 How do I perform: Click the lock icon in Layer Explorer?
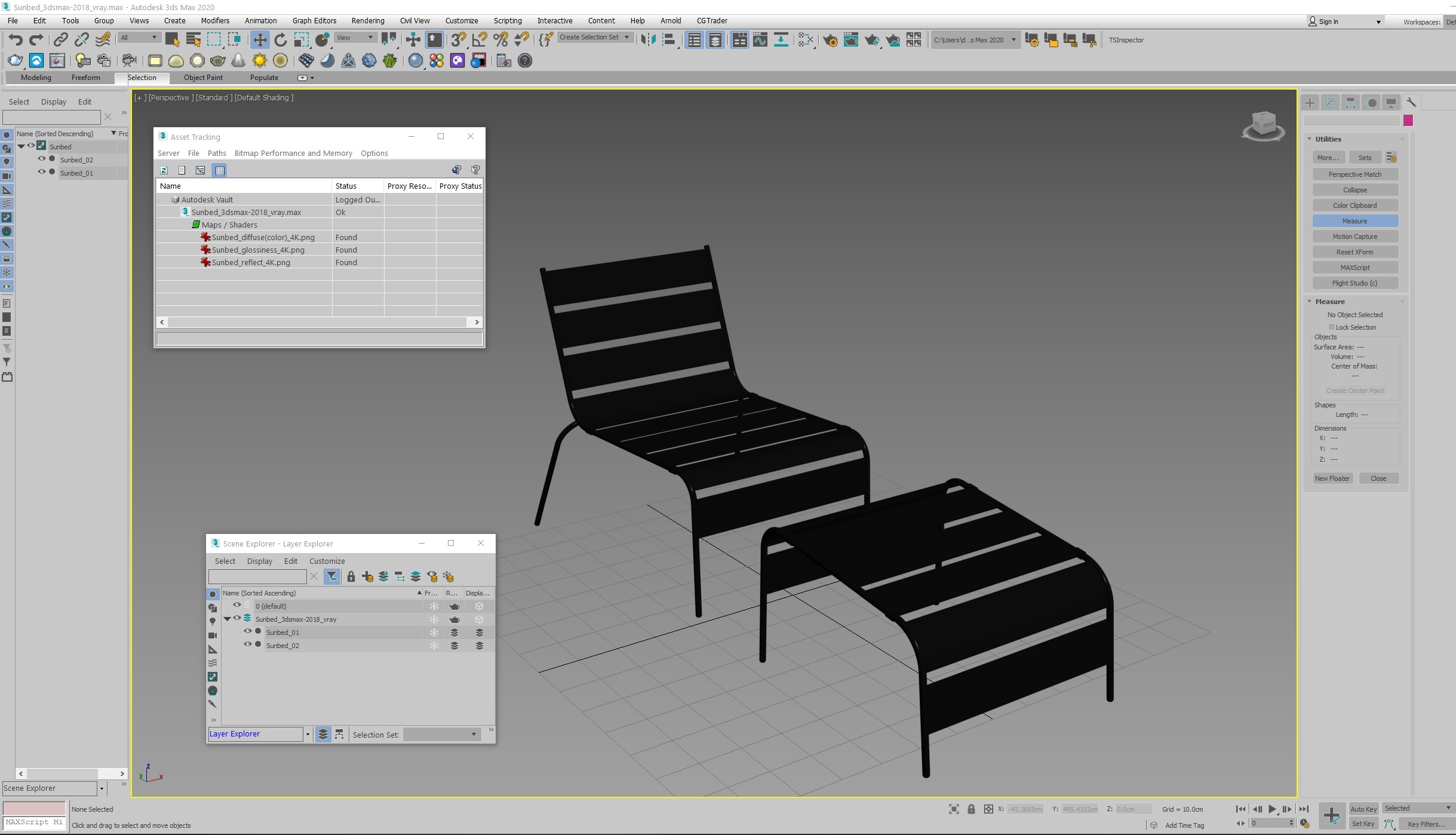click(x=351, y=576)
